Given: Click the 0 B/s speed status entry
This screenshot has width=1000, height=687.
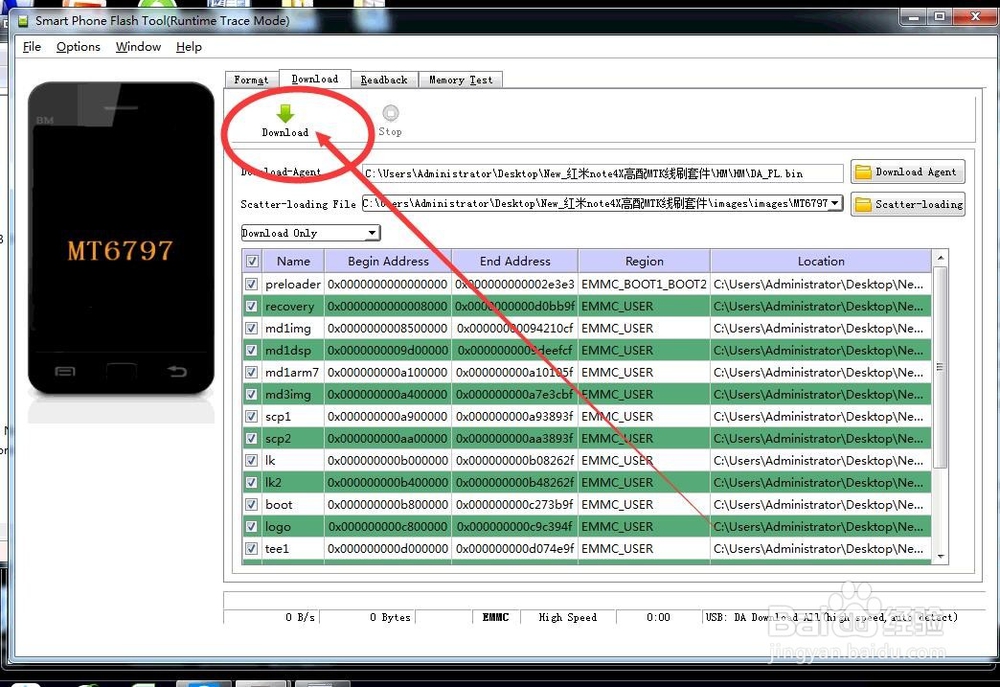Looking at the screenshot, I should pyautogui.click(x=300, y=617).
